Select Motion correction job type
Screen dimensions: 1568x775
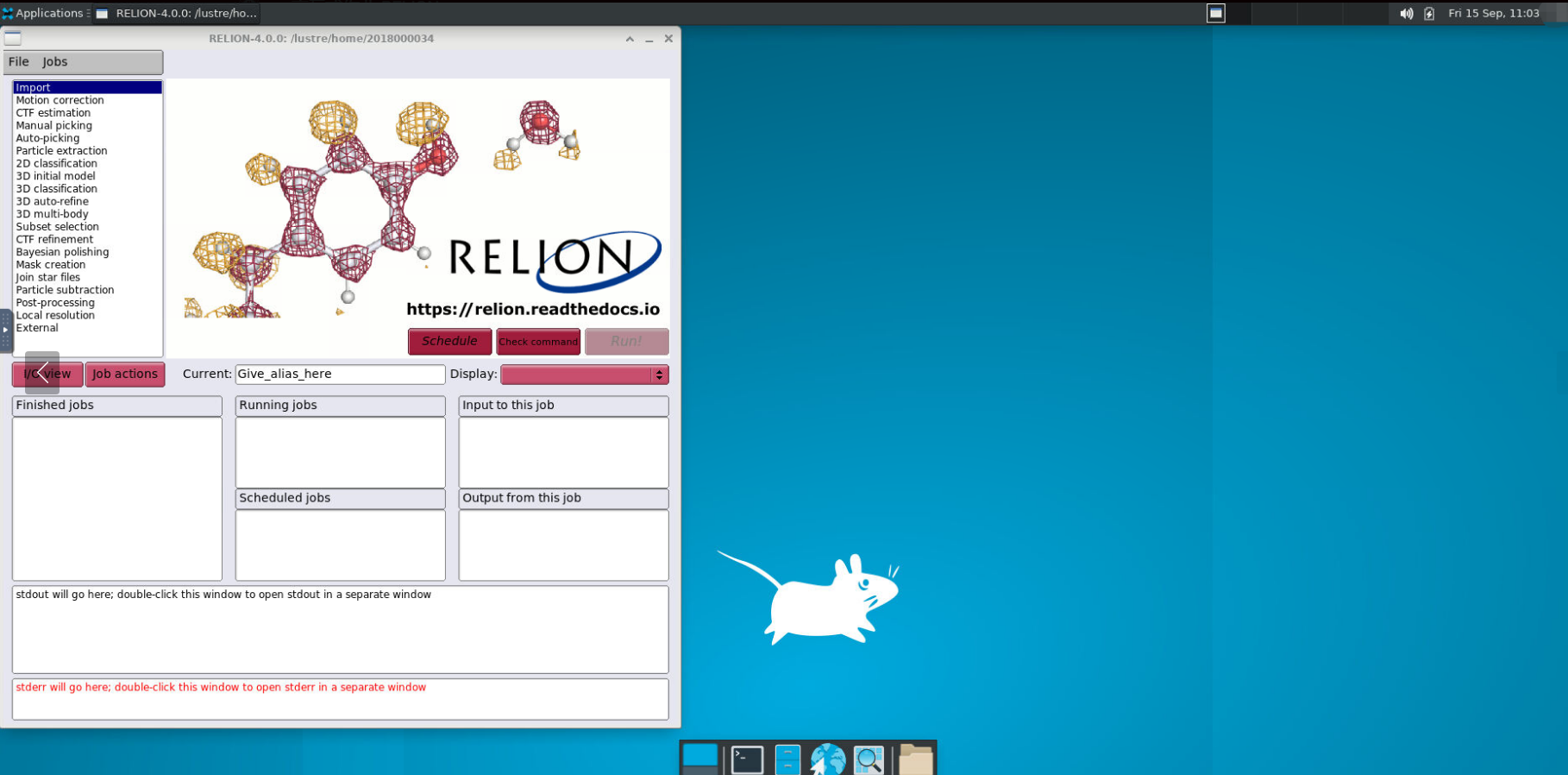point(87,100)
